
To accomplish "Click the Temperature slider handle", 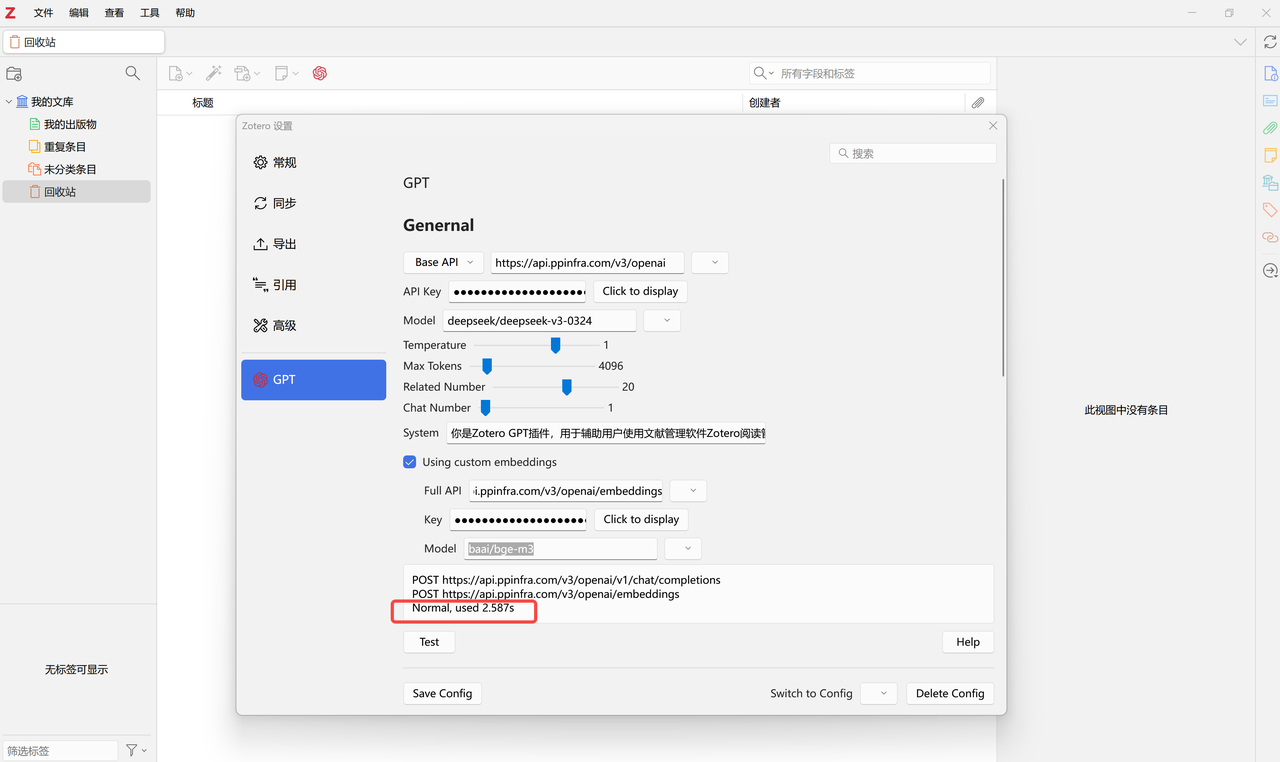I will [x=555, y=345].
